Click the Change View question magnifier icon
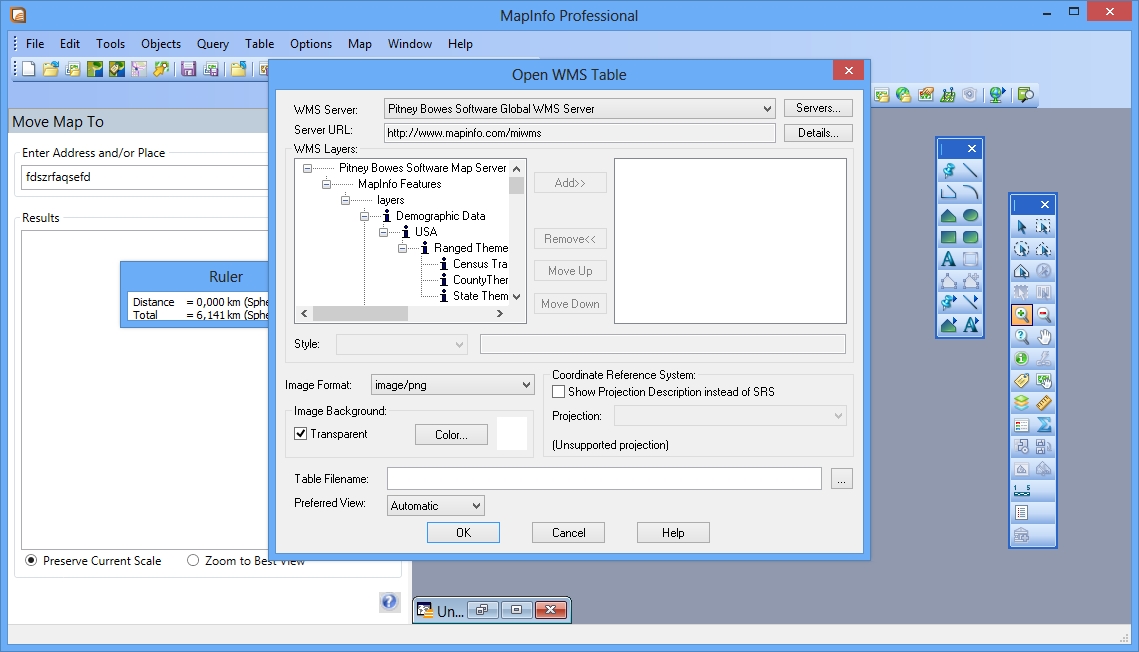1139x652 pixels. click(x=1021, y=336)
